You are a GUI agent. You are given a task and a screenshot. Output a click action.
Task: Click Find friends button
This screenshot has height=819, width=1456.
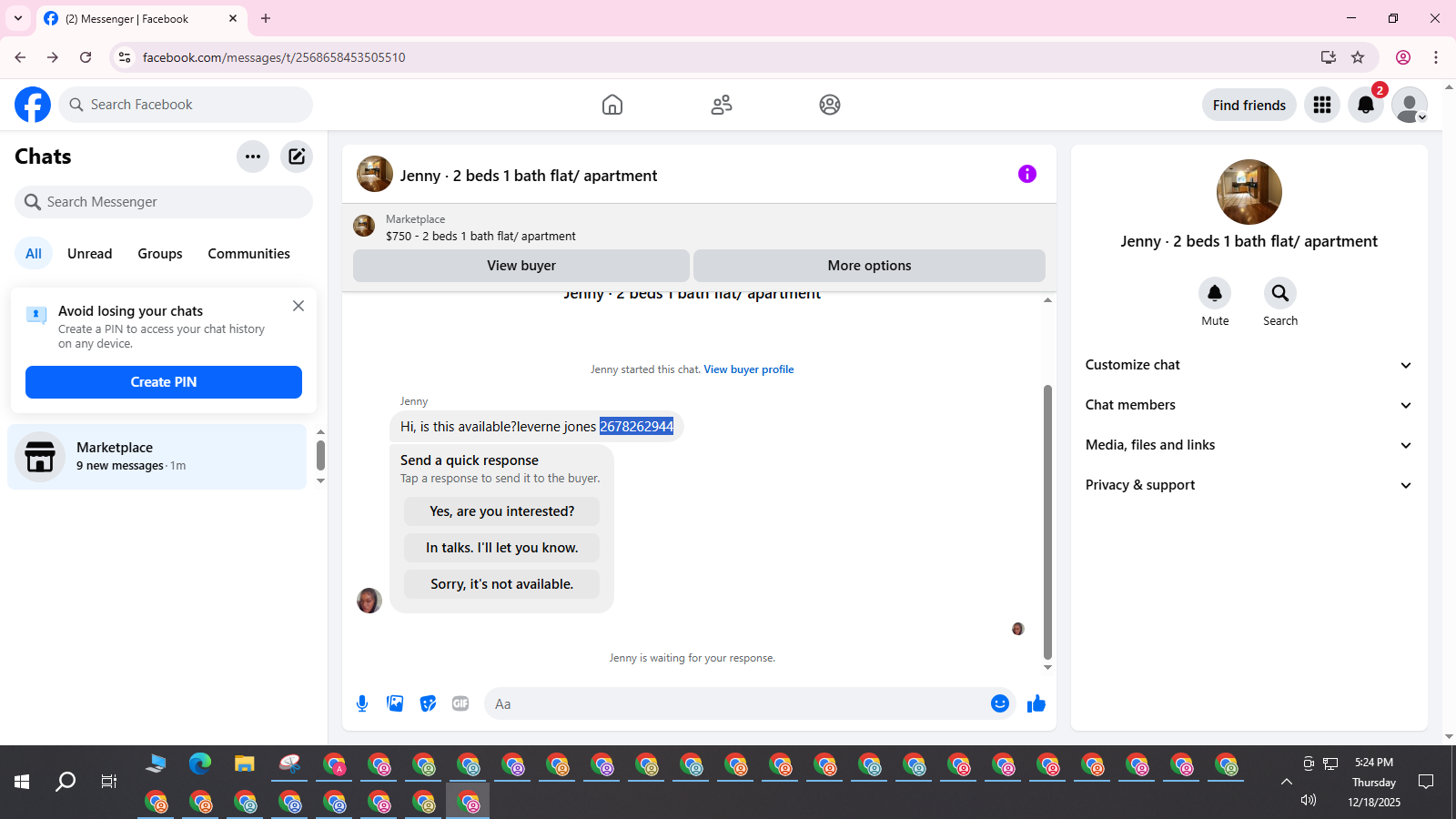click(x=1249, y=106)
